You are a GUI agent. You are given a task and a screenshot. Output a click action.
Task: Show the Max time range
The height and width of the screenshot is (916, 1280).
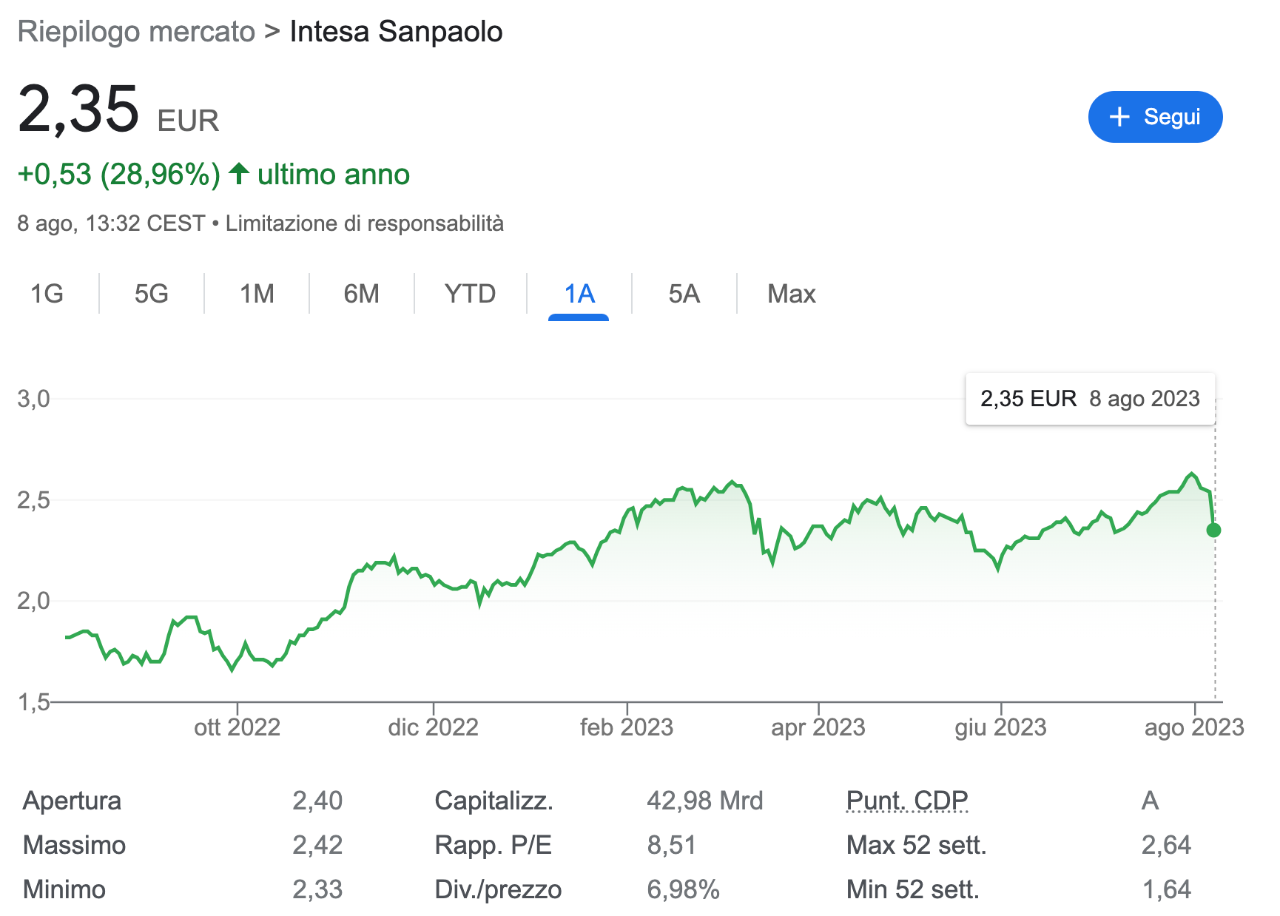(792, 294)
